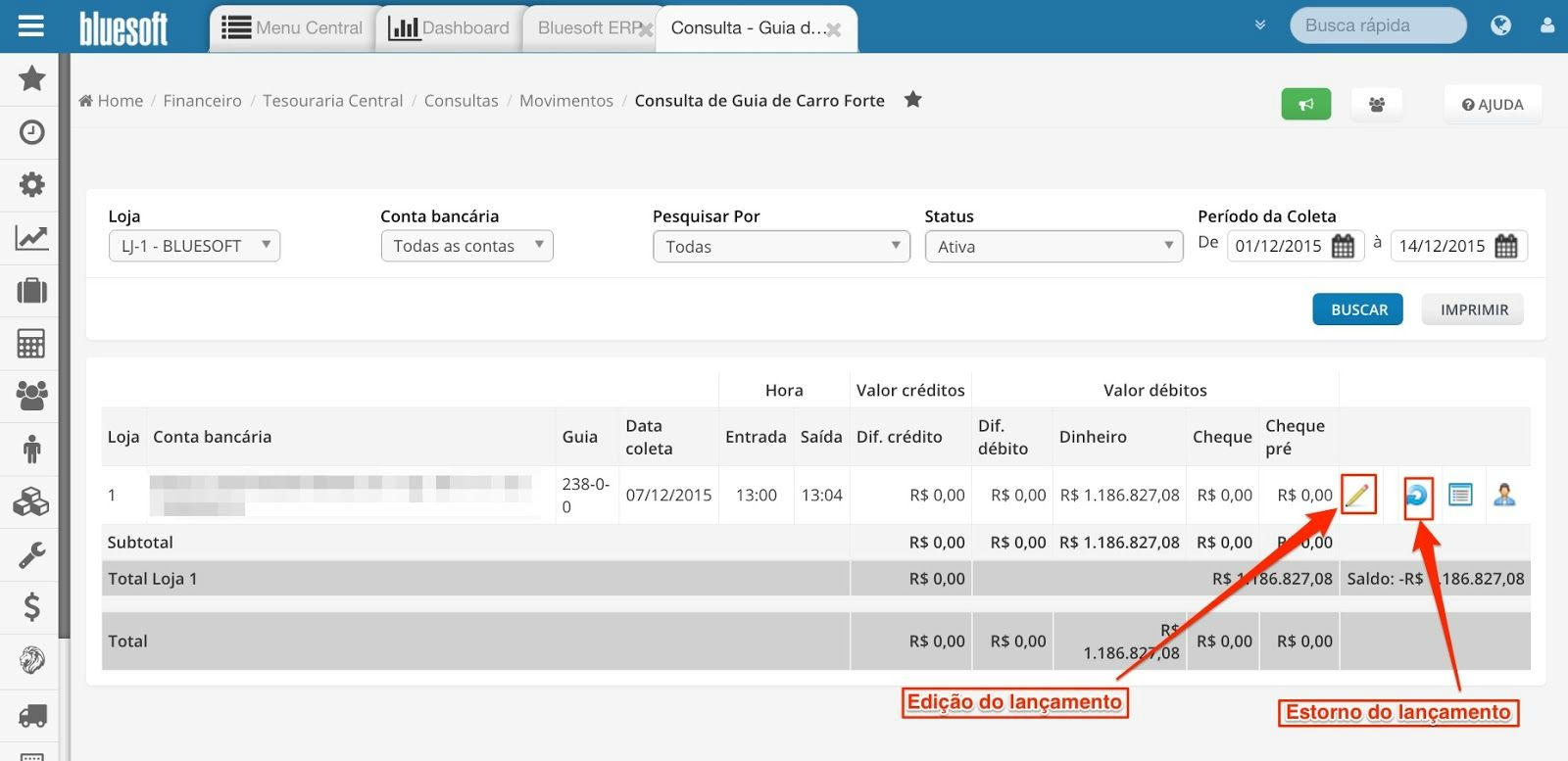Open the clock history sidebar icon
Viewport: 1568px width, 761px height.
click(32, 132)
